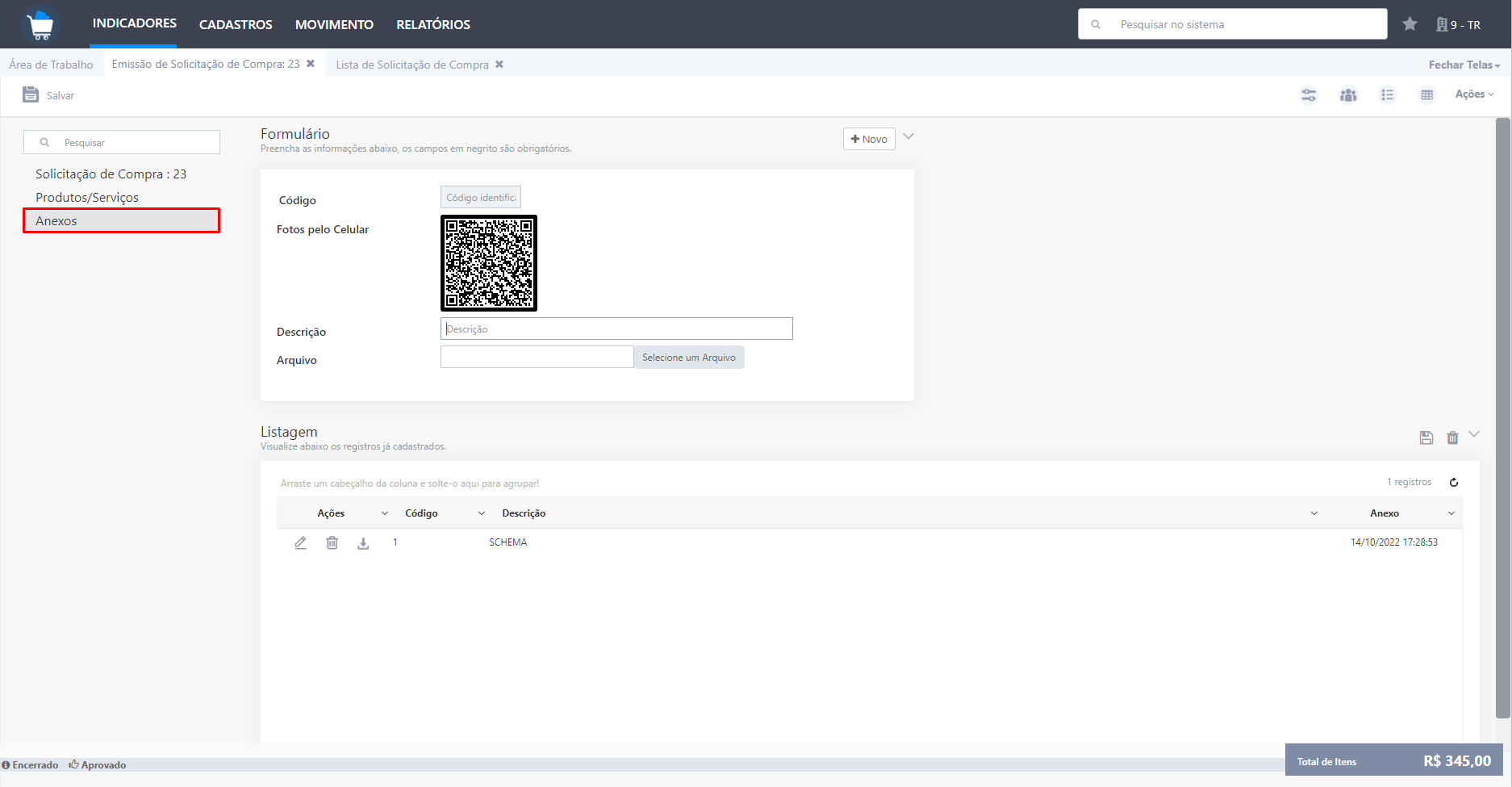The width and height of the screenshot is (1512, 787).
Task: Open the Código column dropdown arrow
Action: coord(482,513)
